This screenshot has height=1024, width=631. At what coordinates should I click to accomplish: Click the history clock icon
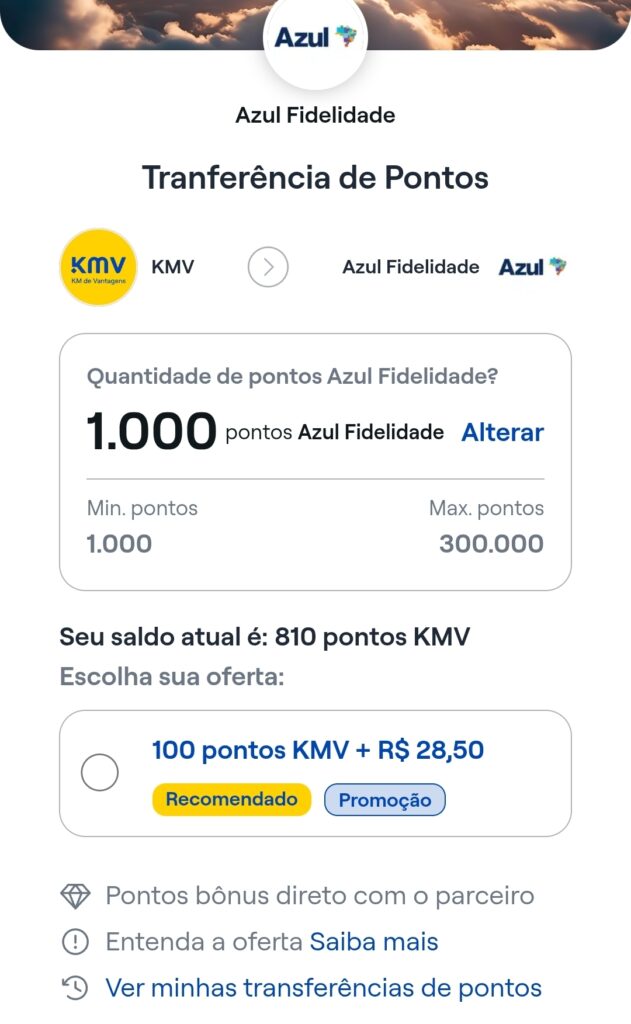(x=75, y=988)
